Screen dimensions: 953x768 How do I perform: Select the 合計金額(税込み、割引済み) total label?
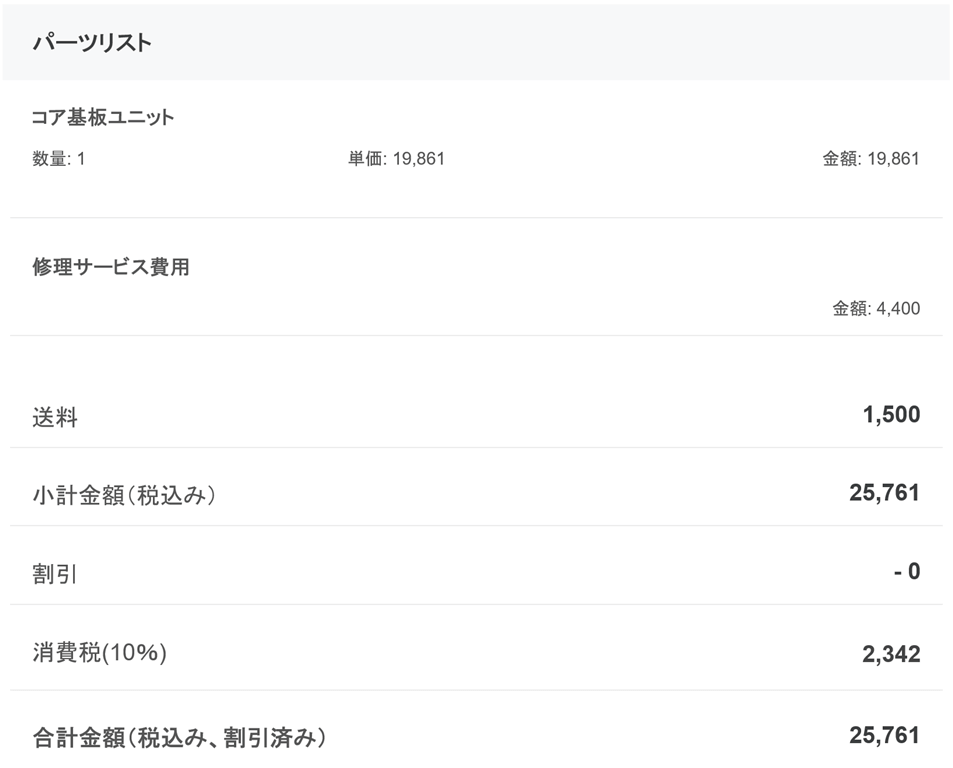tap(179, 738)
